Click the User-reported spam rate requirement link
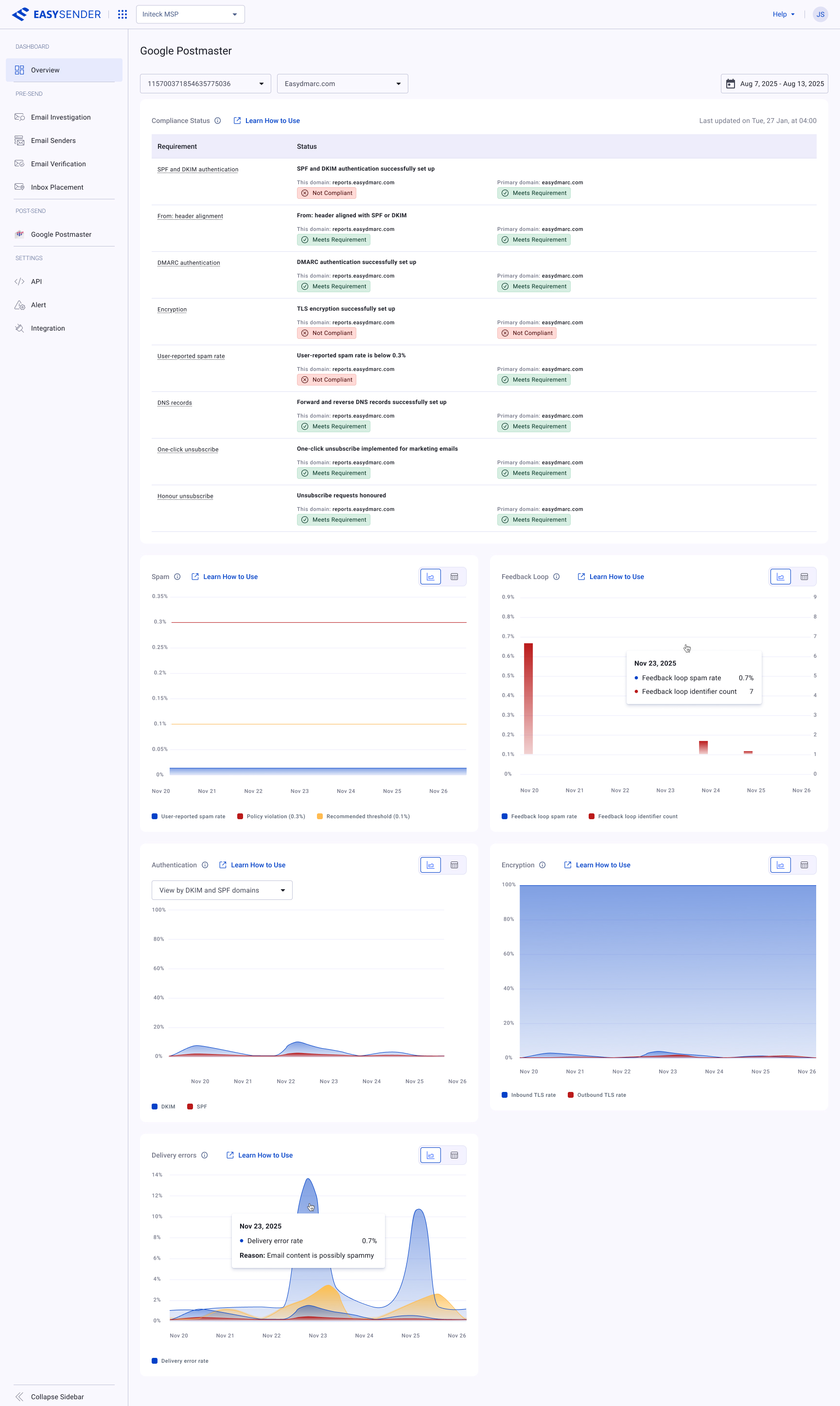840x1406 pixels. point(191,356)
